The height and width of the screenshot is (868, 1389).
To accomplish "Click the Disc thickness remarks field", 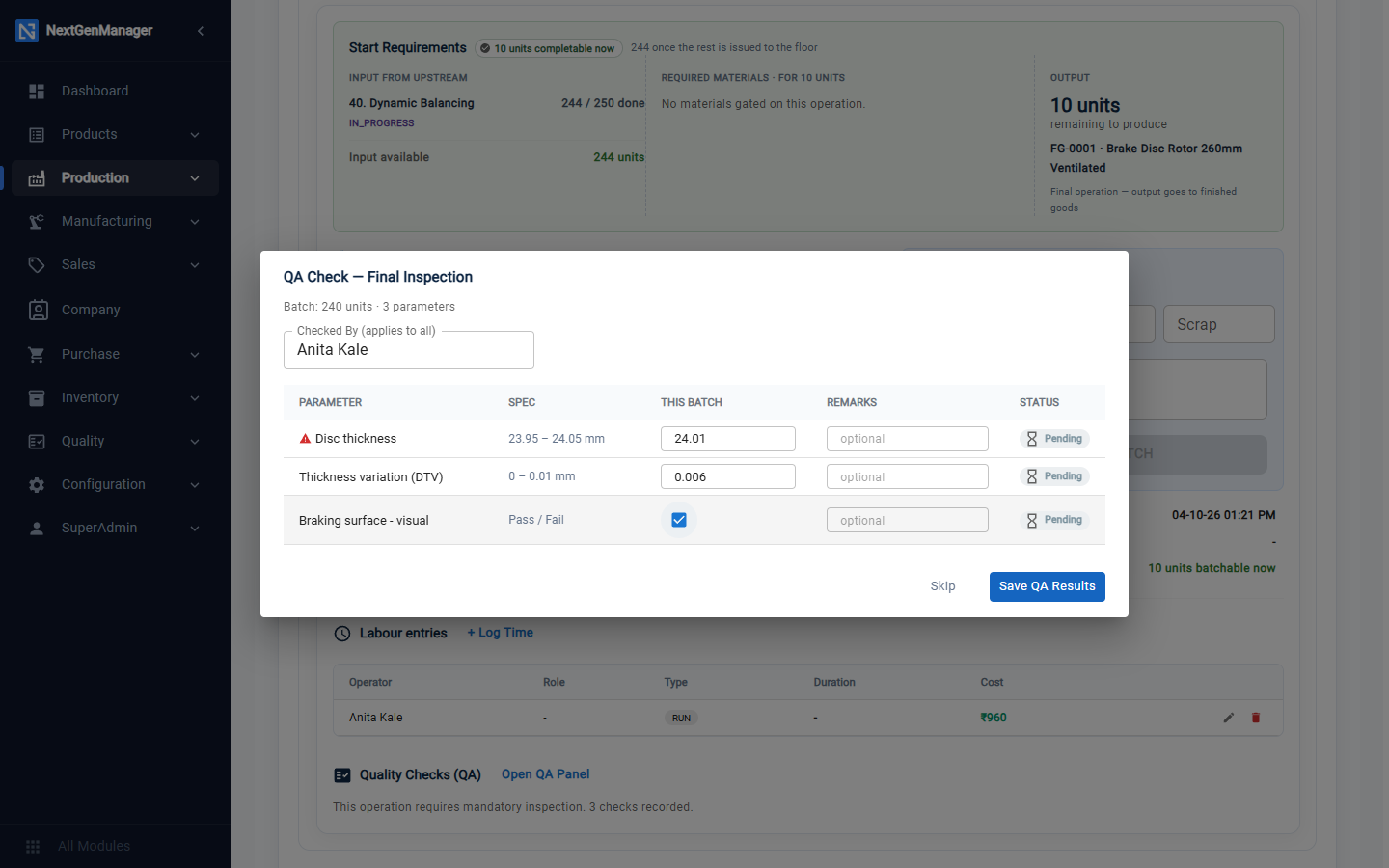I will 908,439.
